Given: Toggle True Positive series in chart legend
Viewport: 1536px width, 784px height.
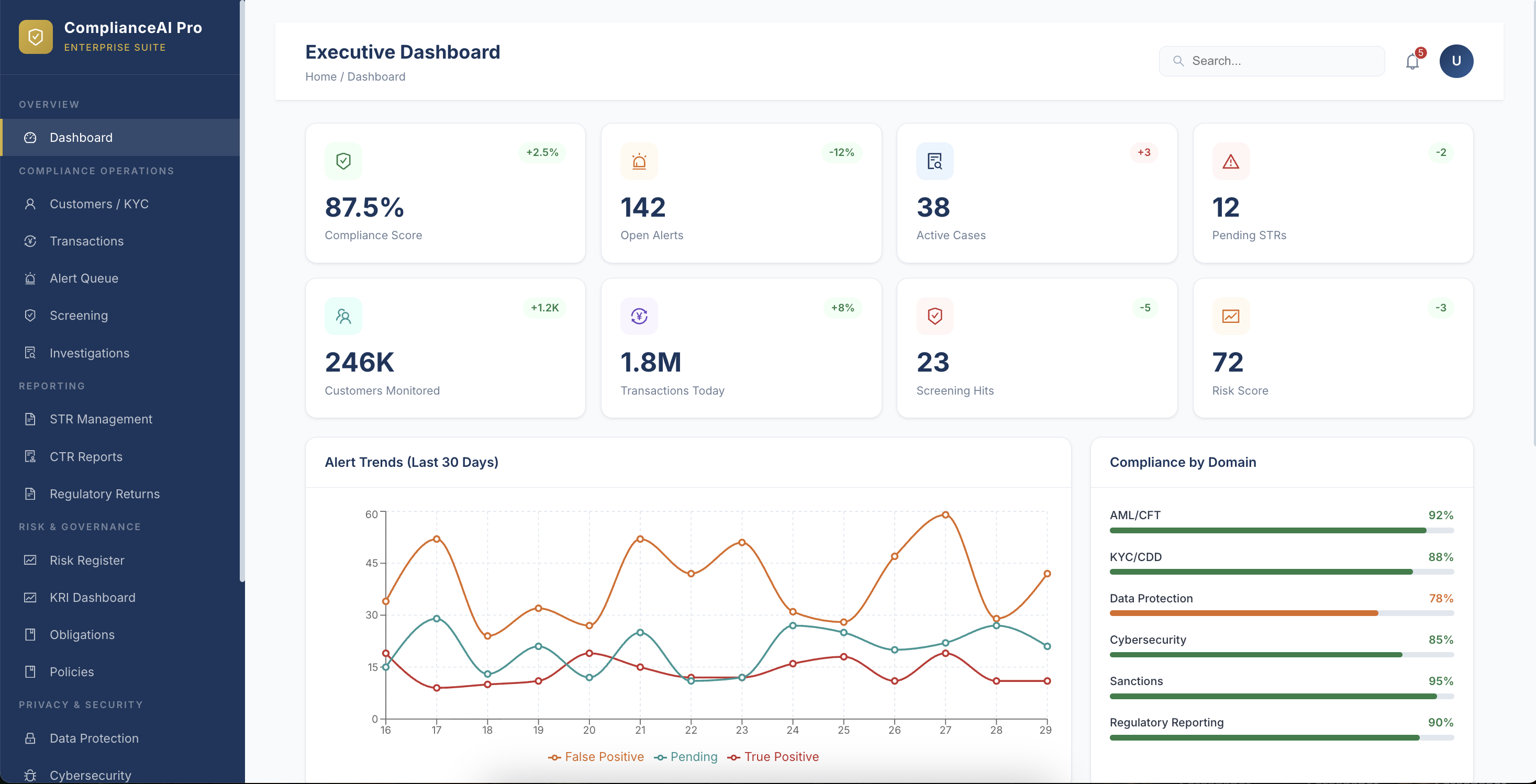Looking at the screenshot, I should [x=773, y=757].
